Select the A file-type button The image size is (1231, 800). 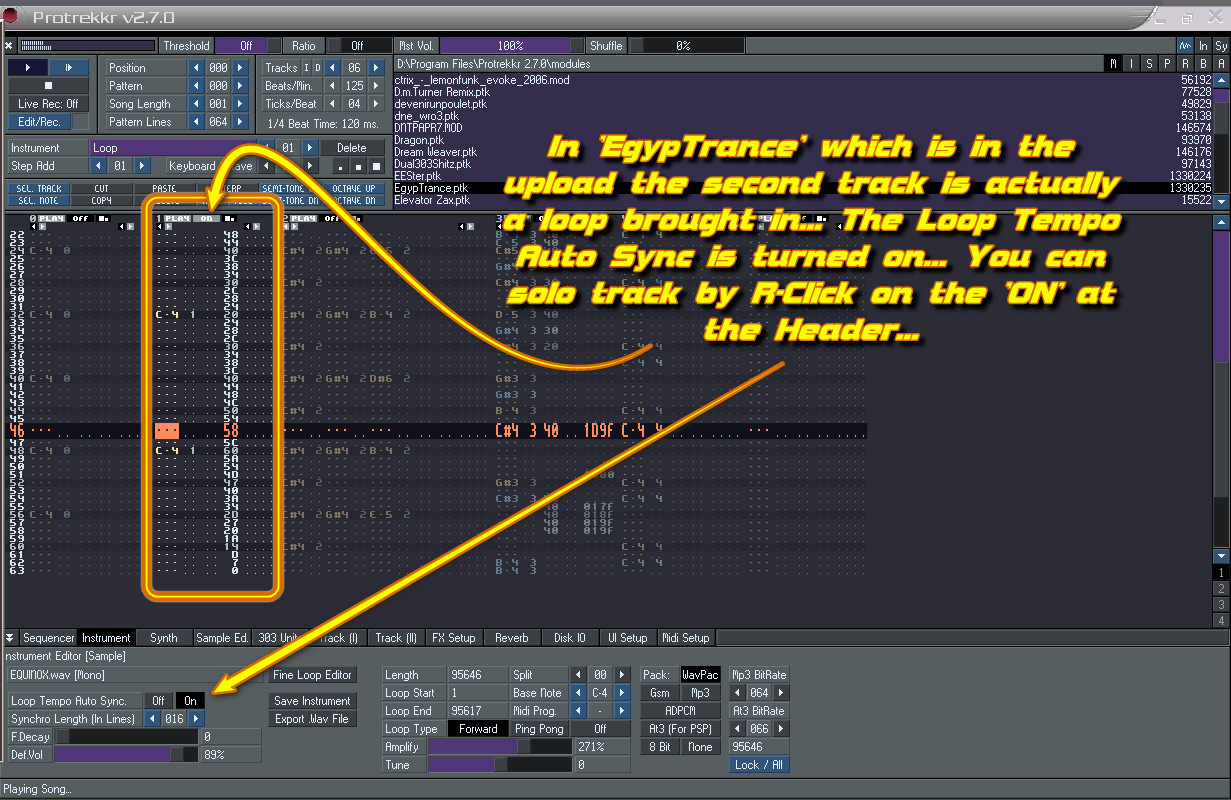click(x=1221, y=64)
